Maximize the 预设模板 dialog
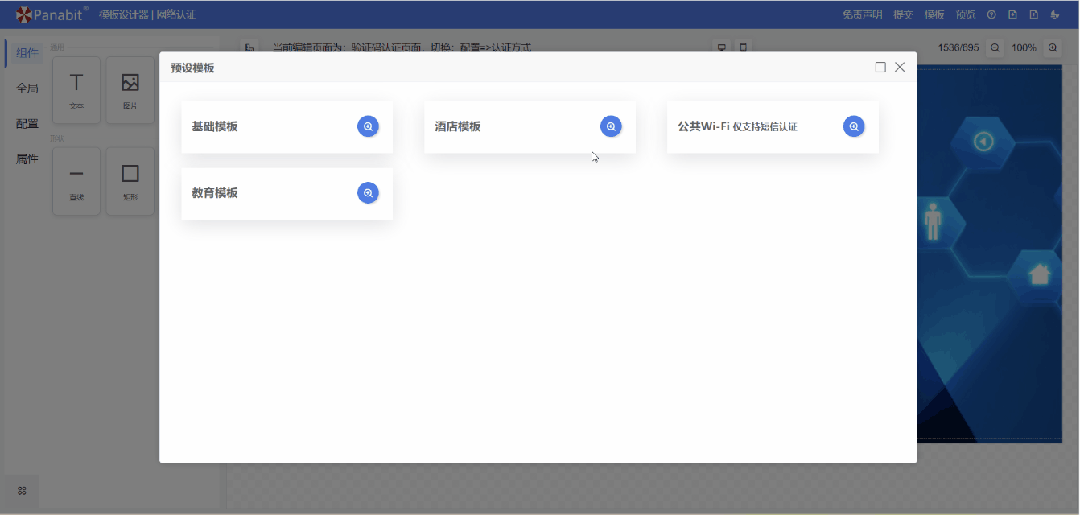Screen dimensions: 1080x515 click(x=880, y=67)
